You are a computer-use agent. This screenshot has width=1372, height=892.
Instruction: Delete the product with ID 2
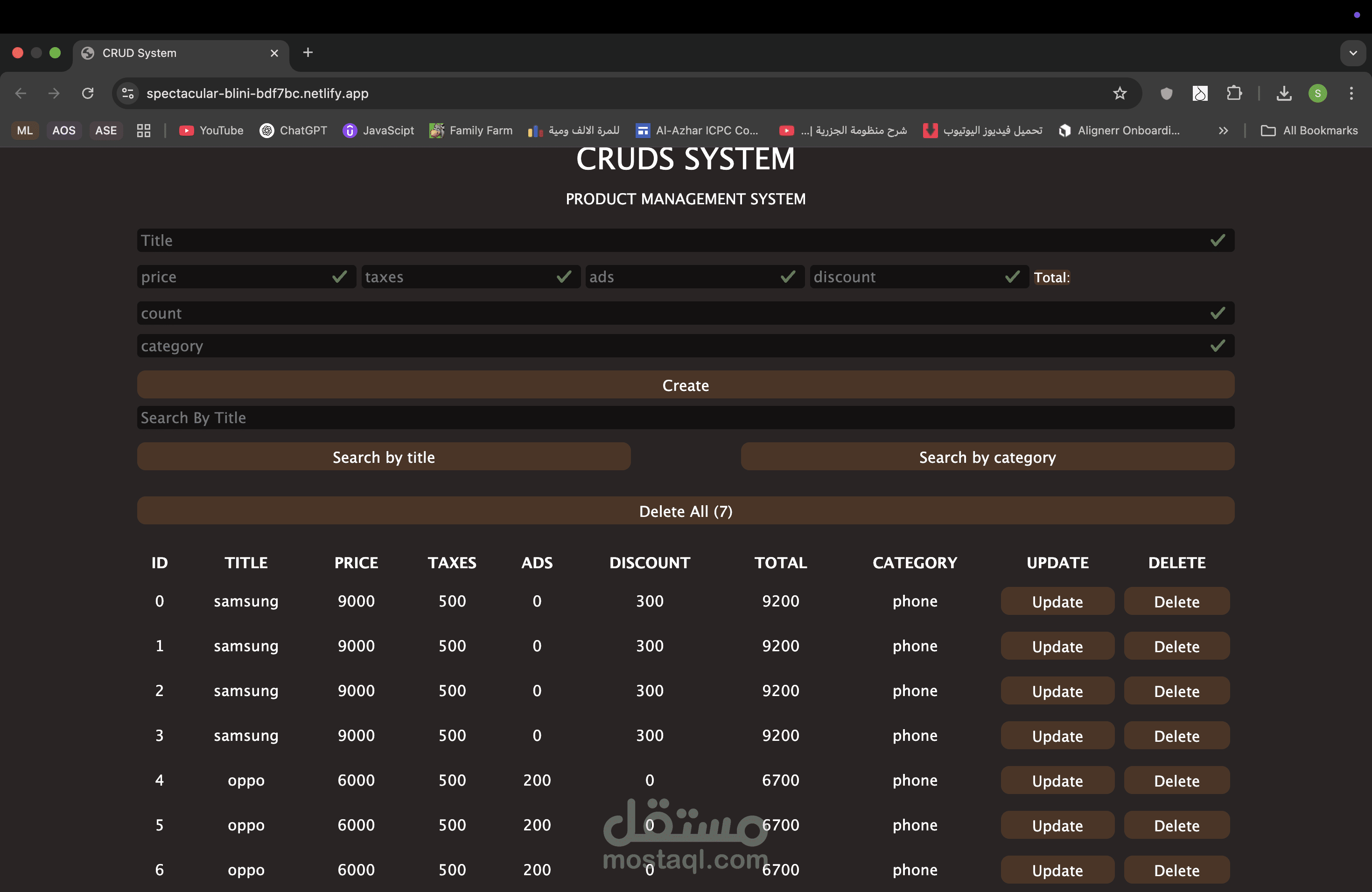click(1176, 691)
